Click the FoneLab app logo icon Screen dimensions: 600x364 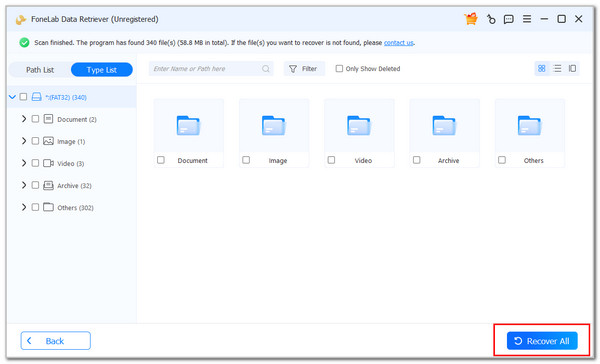tap(21, 20)
